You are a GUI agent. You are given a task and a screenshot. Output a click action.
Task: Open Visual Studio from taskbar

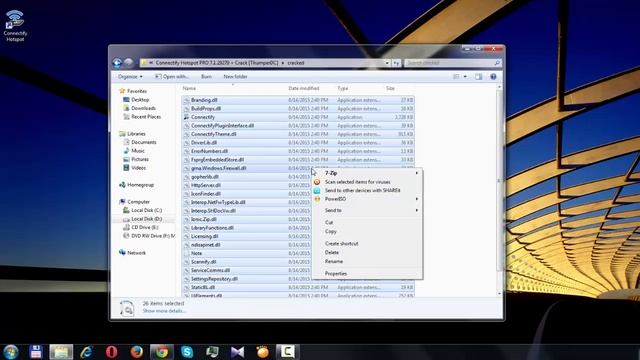pos(238,351)
